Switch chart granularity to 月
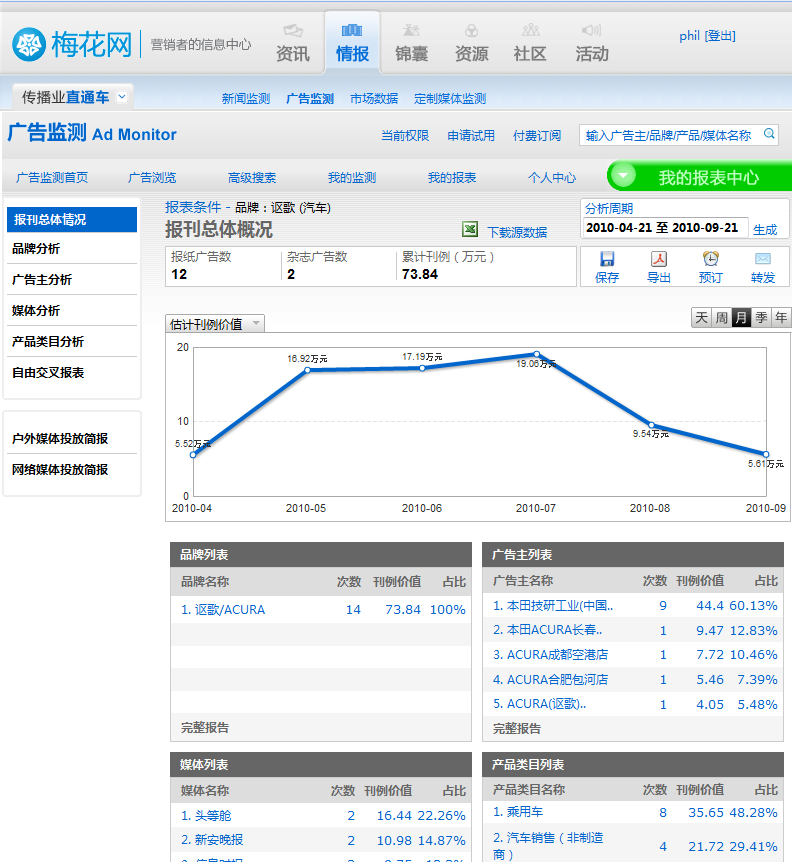The image size is (792, 862). [x=741, y=317]
